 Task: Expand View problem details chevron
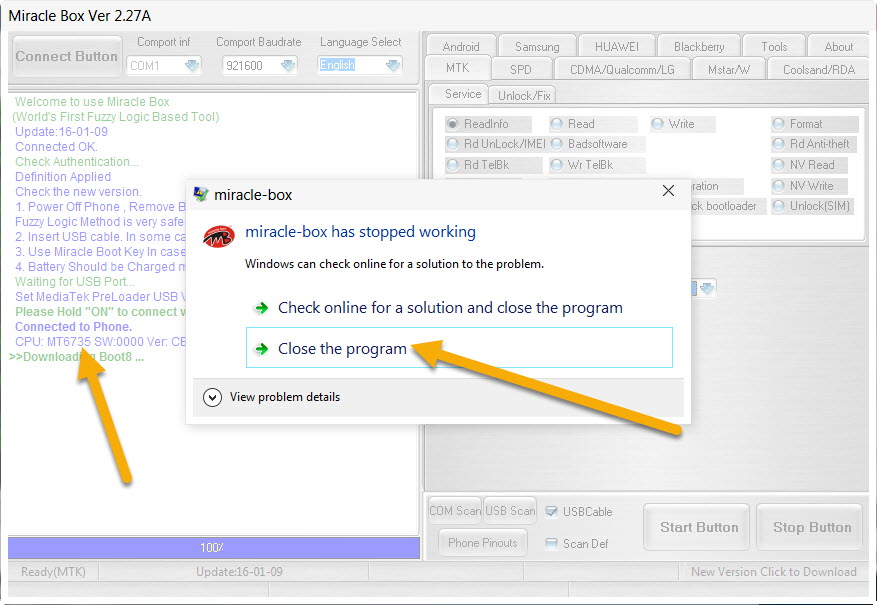pyautogui.click(x=212, y=397)
